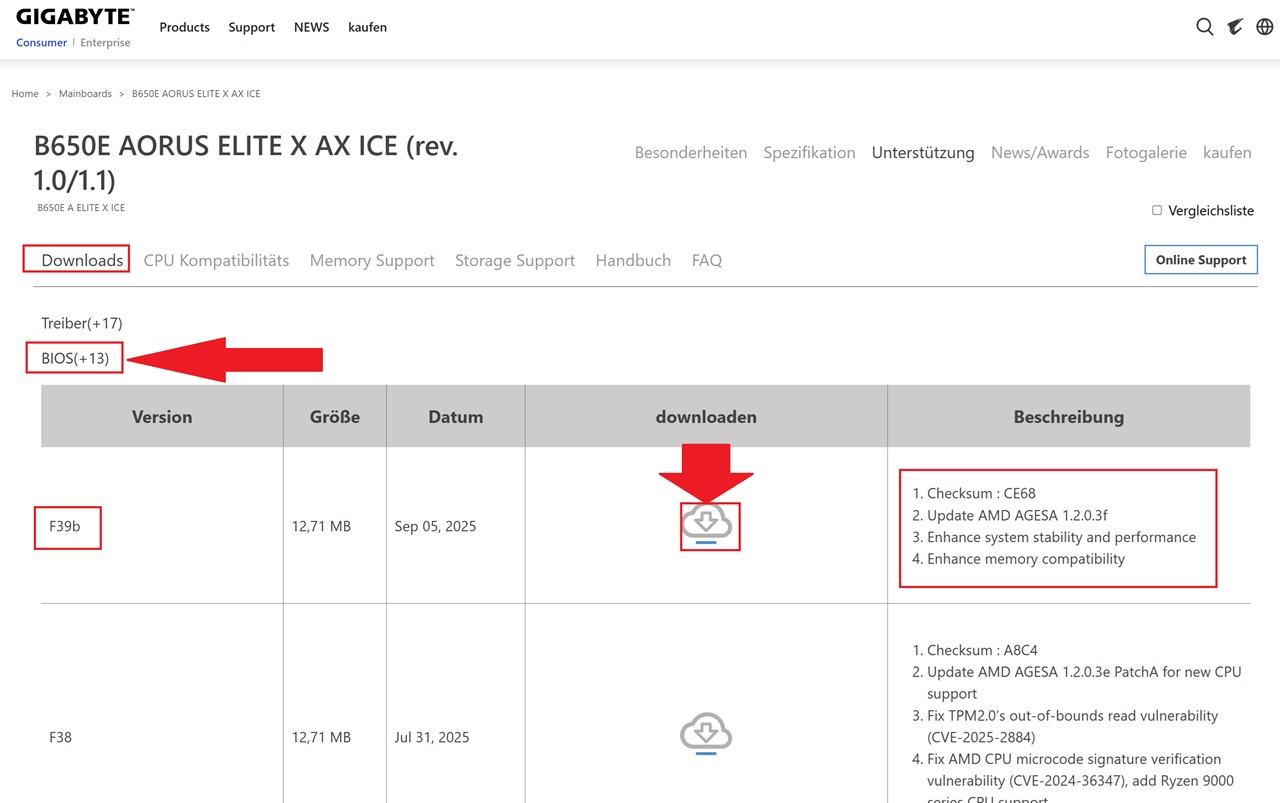Open the NEWS menu item

(x=311, y=27)
